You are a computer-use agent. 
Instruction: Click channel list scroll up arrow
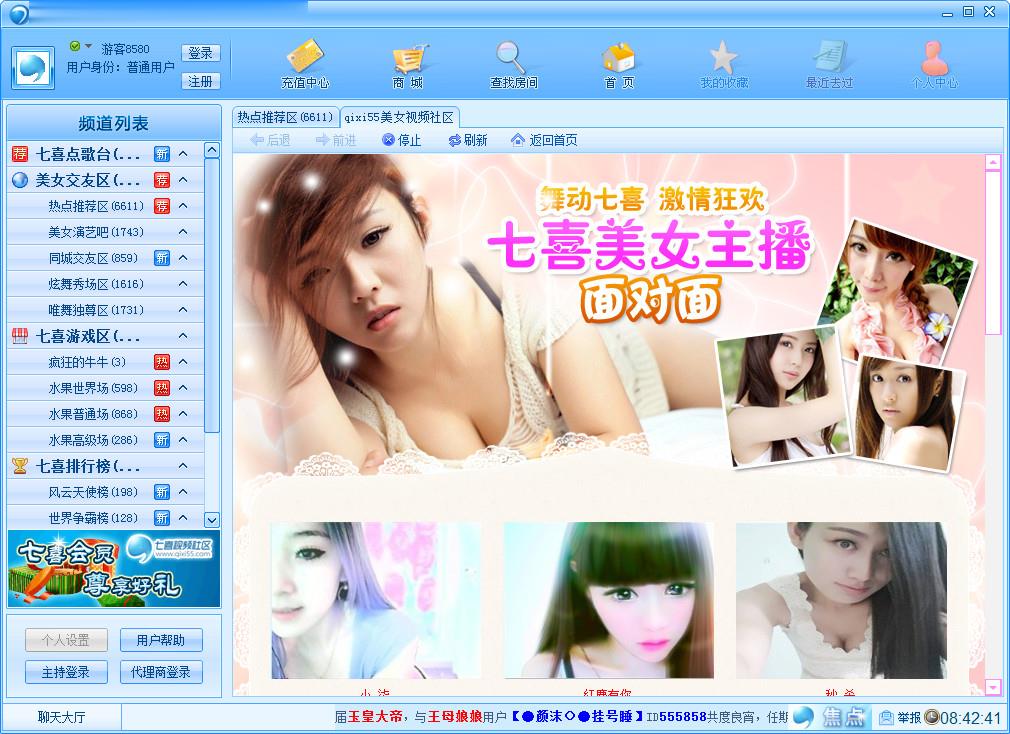coord(212,151)
